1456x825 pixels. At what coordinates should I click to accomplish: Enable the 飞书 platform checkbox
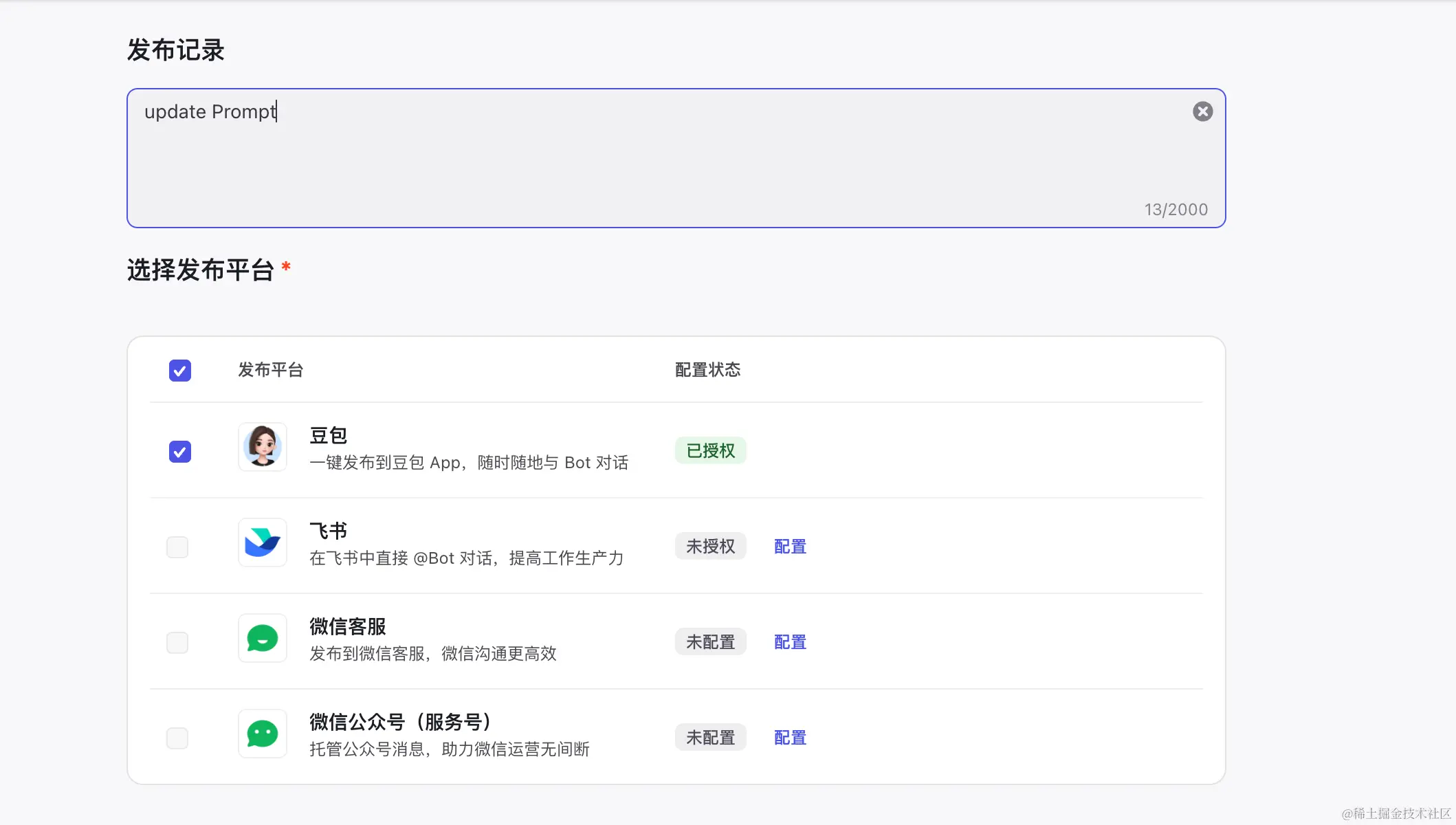pos(177,547)
